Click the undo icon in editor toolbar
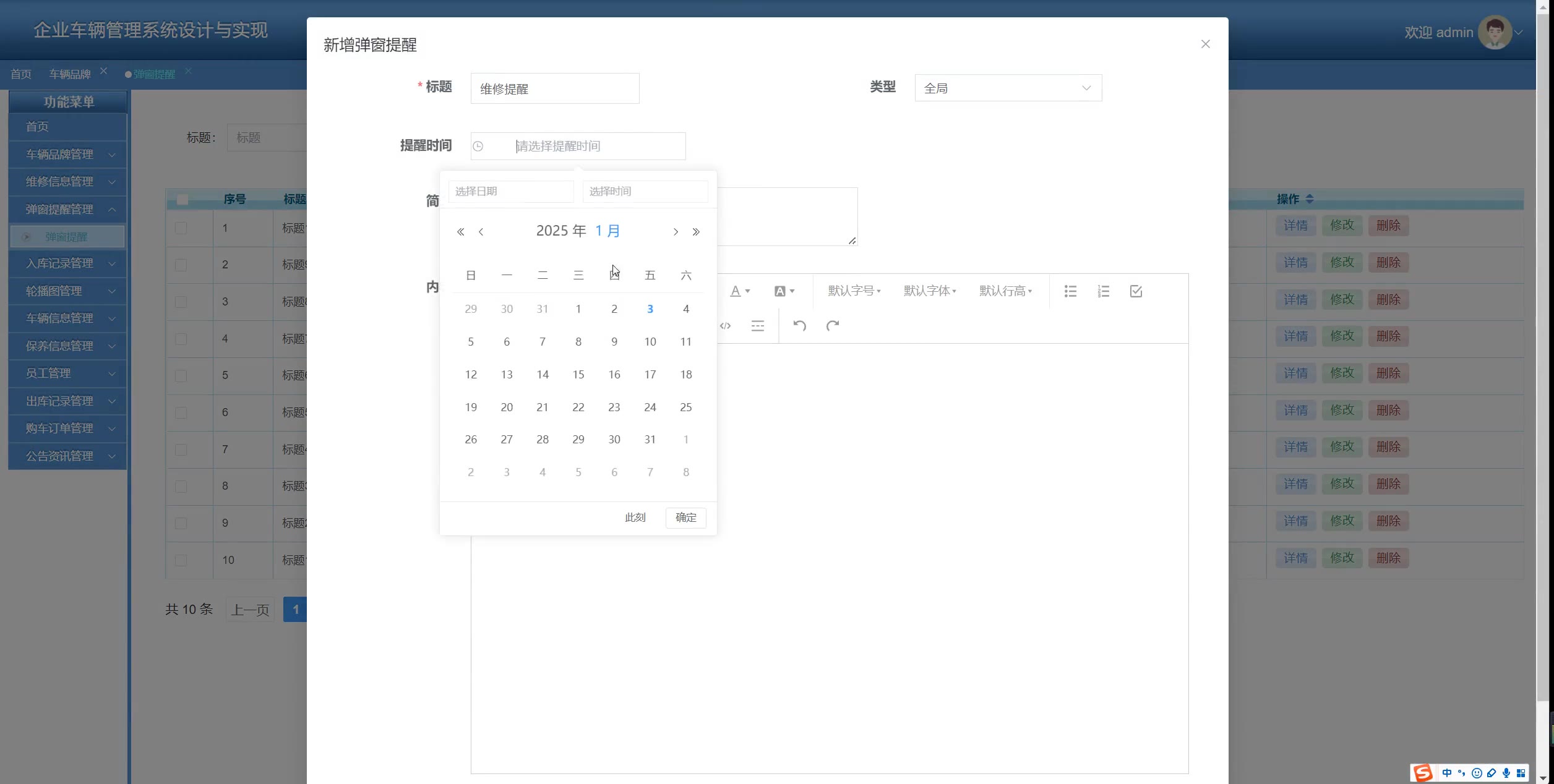Screen dimensions: 1554x784 click(x=799, y=326)
